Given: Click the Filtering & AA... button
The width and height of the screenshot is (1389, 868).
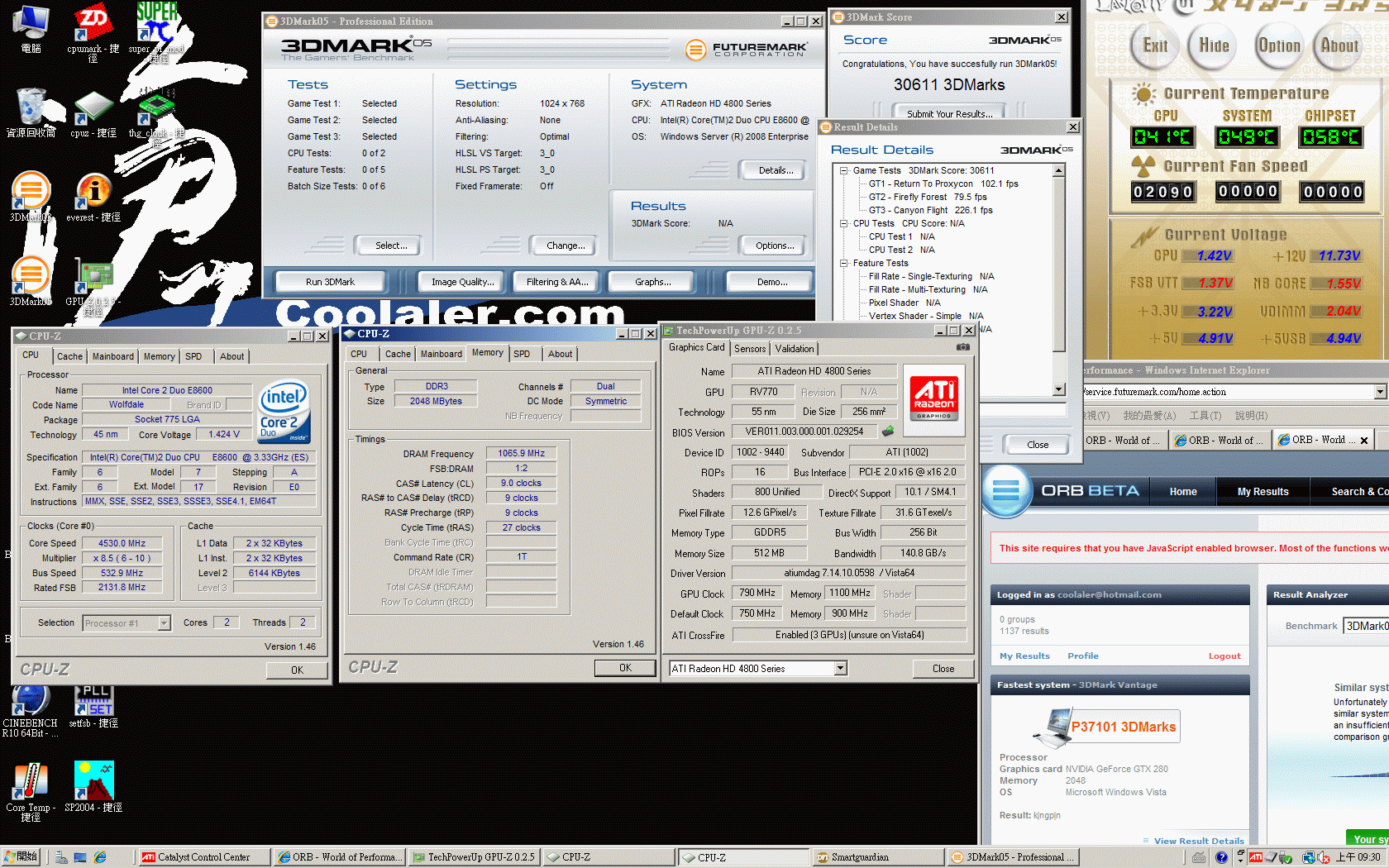Looking at the screenshot, I should point(557,282).
